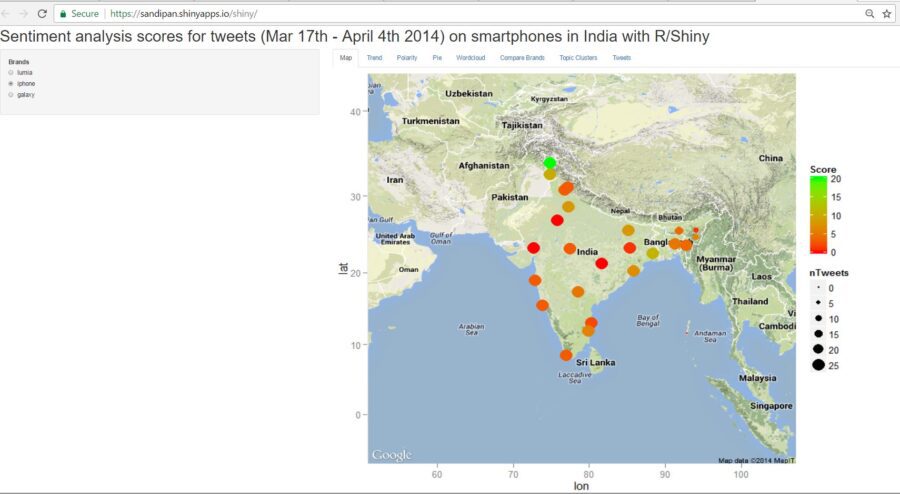Reload the page with the refresh icon
Image resolution: width=900 pixels, height=494 pixels.
point(42,13)
